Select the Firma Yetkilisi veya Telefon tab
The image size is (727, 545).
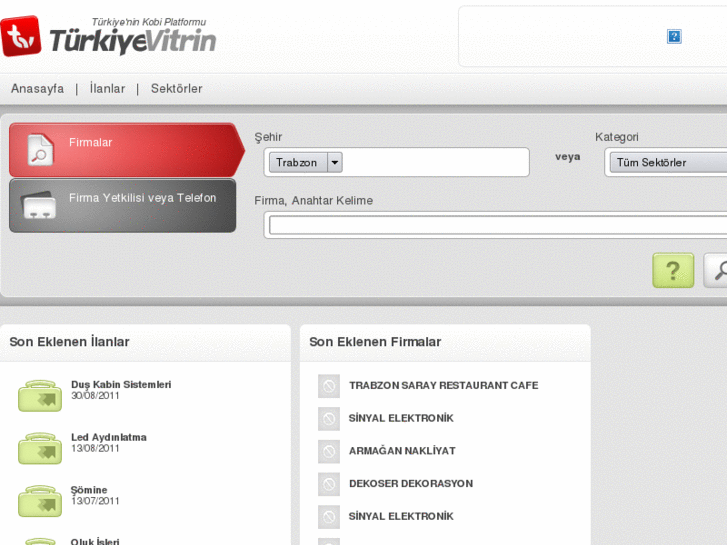point(122,205)
